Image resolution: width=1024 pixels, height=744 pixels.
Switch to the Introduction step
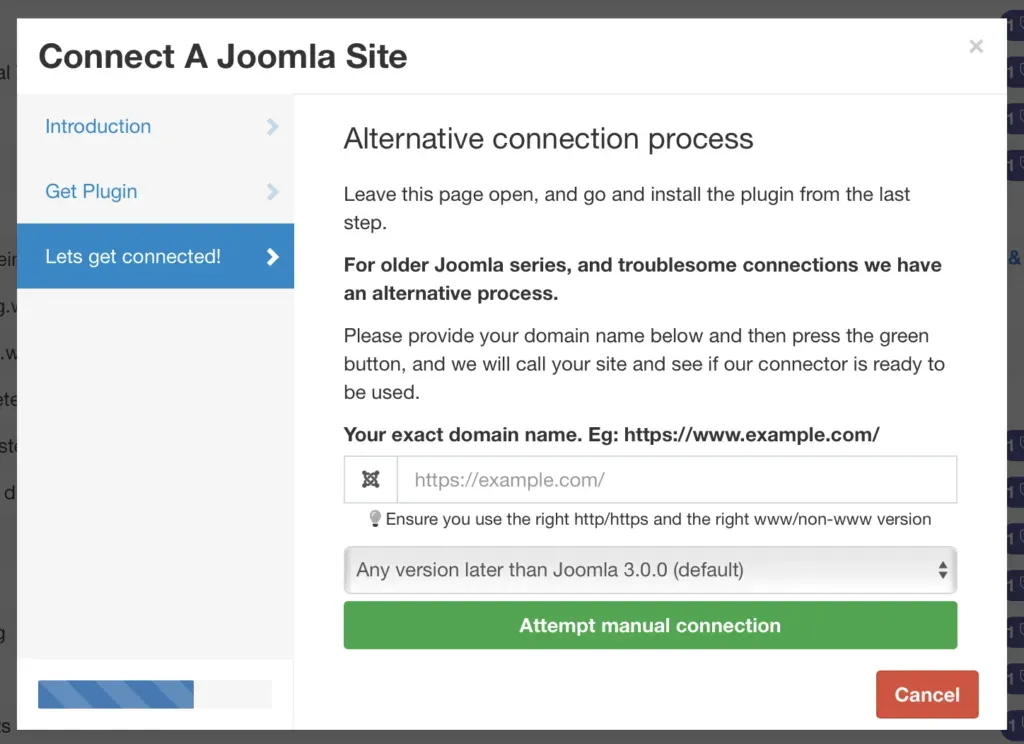click(x=97, y=127)
